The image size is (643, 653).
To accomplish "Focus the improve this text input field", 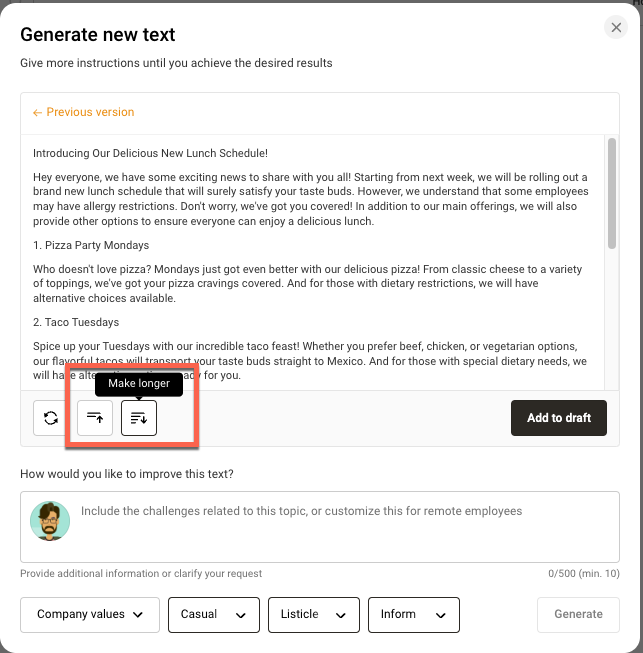I will [340, 525].
